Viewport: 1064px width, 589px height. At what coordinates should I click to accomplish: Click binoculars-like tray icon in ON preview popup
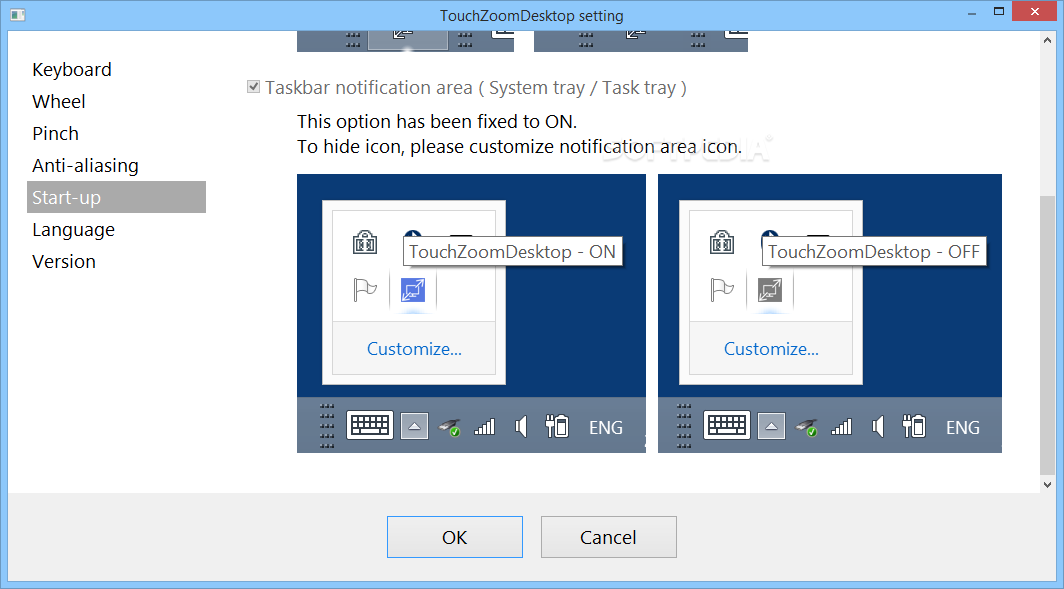click(x=365, y=242)
